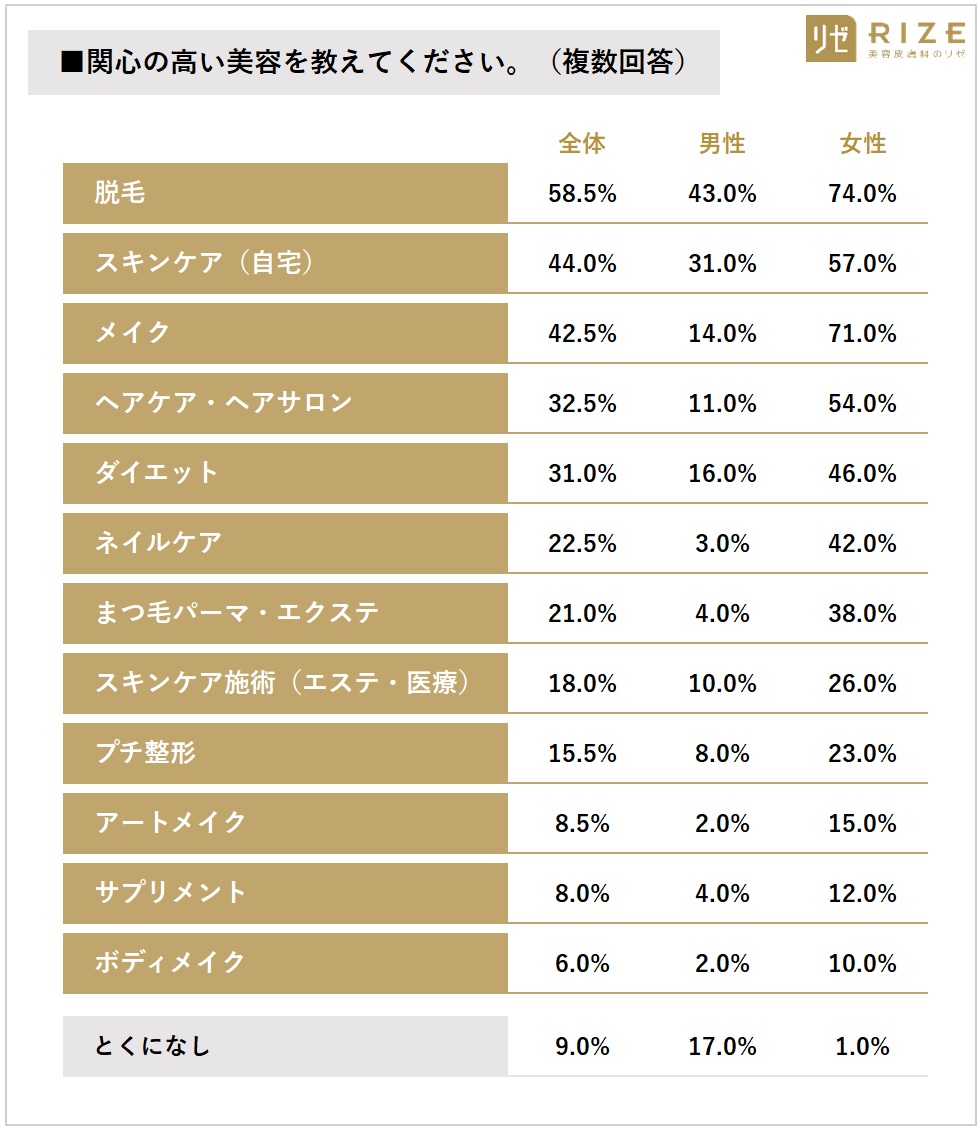Click the メイク row label

[133, 334]
